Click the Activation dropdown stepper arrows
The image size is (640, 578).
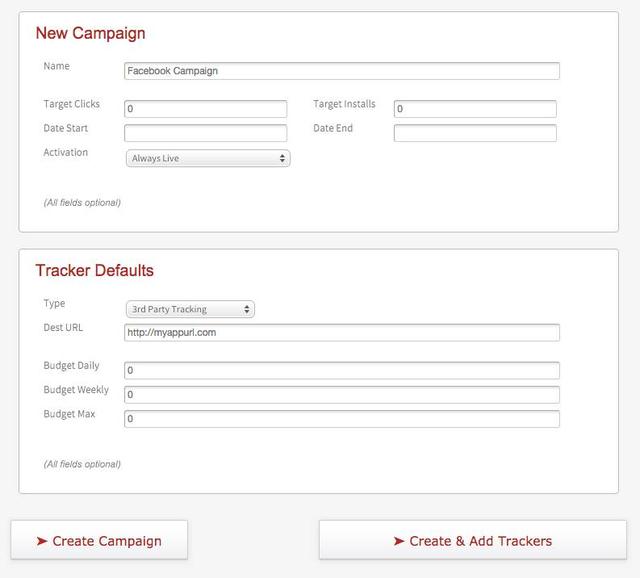tap(283, 158)
